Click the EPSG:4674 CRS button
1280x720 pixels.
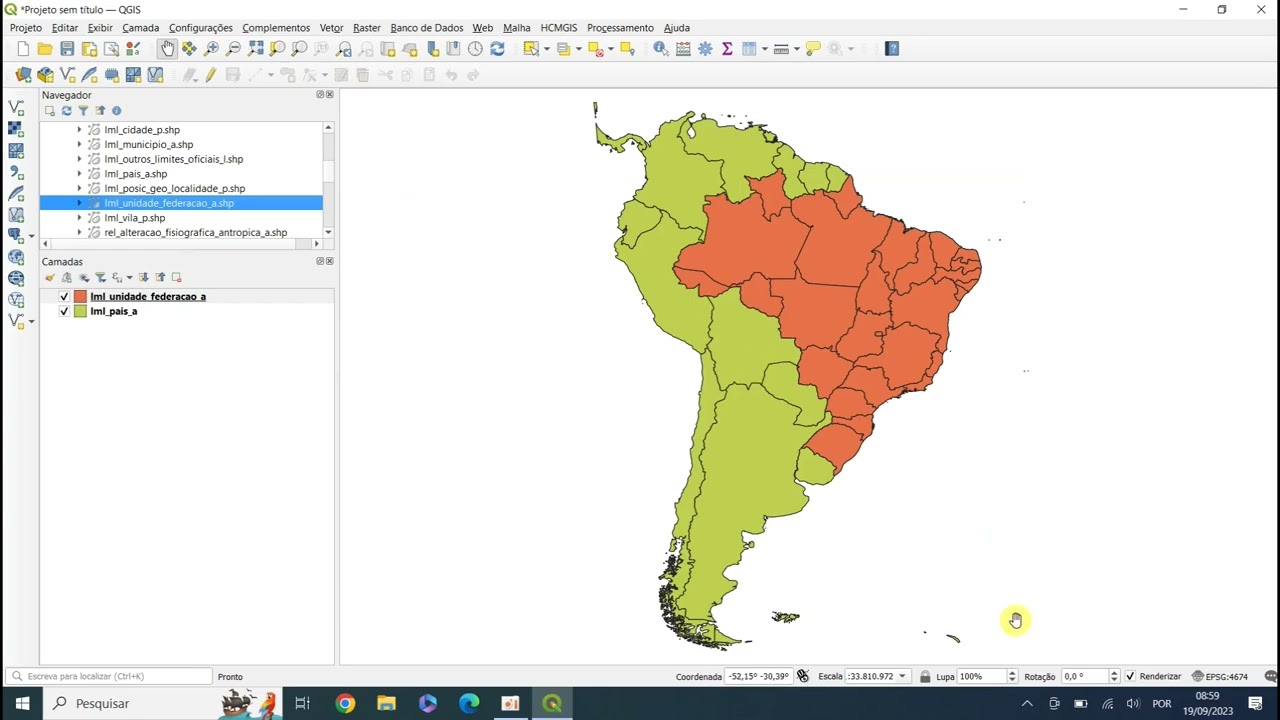[1220, 677]
